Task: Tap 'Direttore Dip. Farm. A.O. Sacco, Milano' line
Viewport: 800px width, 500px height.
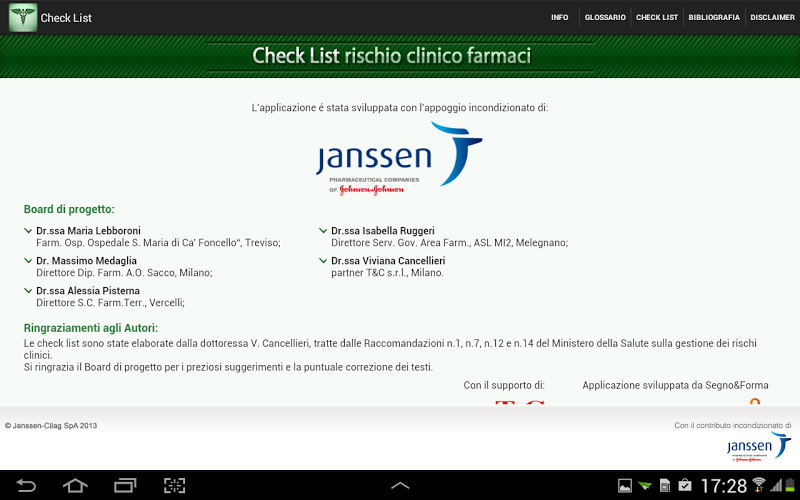Action: pos(124,273)
